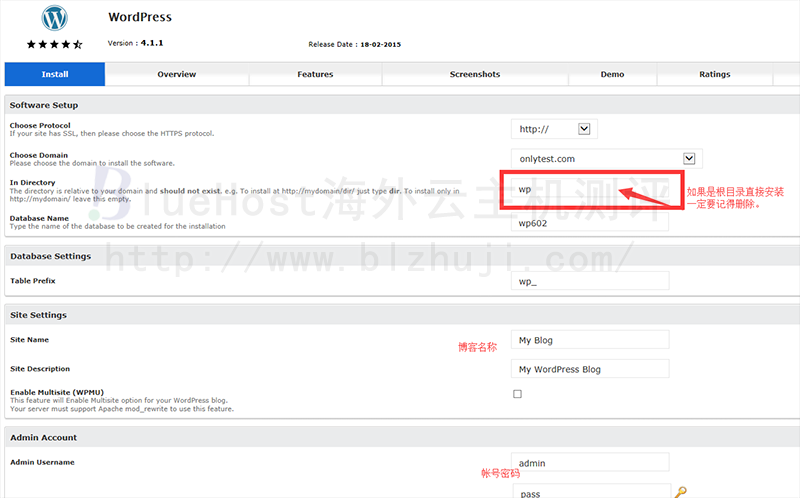The image size is (800, 498).
Task: Switch to the Install tab
Action: (55, 74)
